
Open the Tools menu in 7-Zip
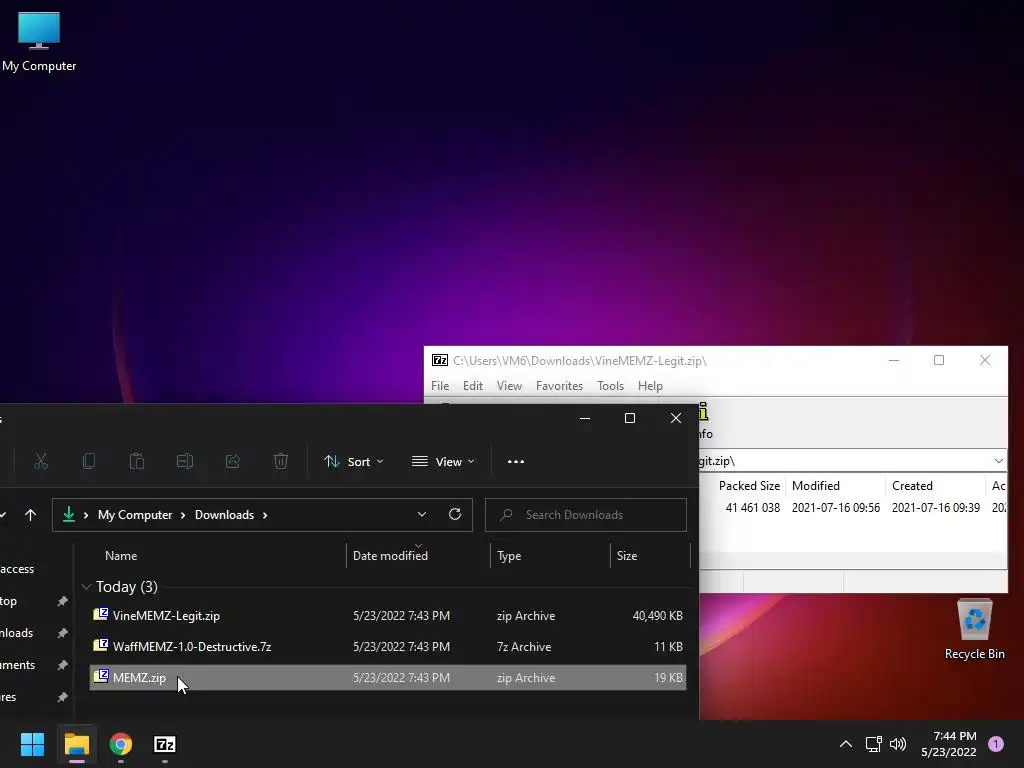pyautogui.click(x=611, y=386)
